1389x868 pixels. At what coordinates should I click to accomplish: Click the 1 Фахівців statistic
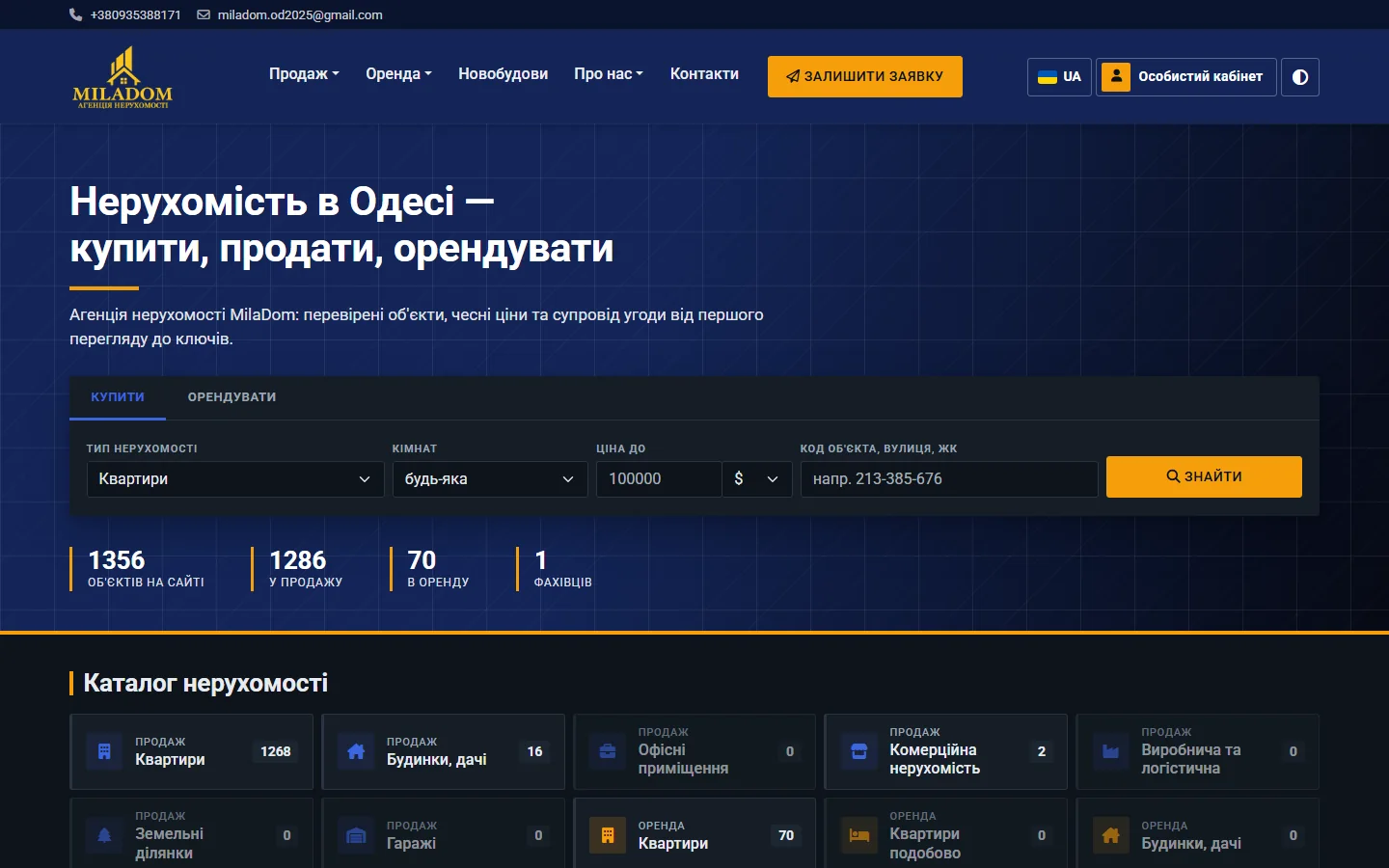point(555,569)
